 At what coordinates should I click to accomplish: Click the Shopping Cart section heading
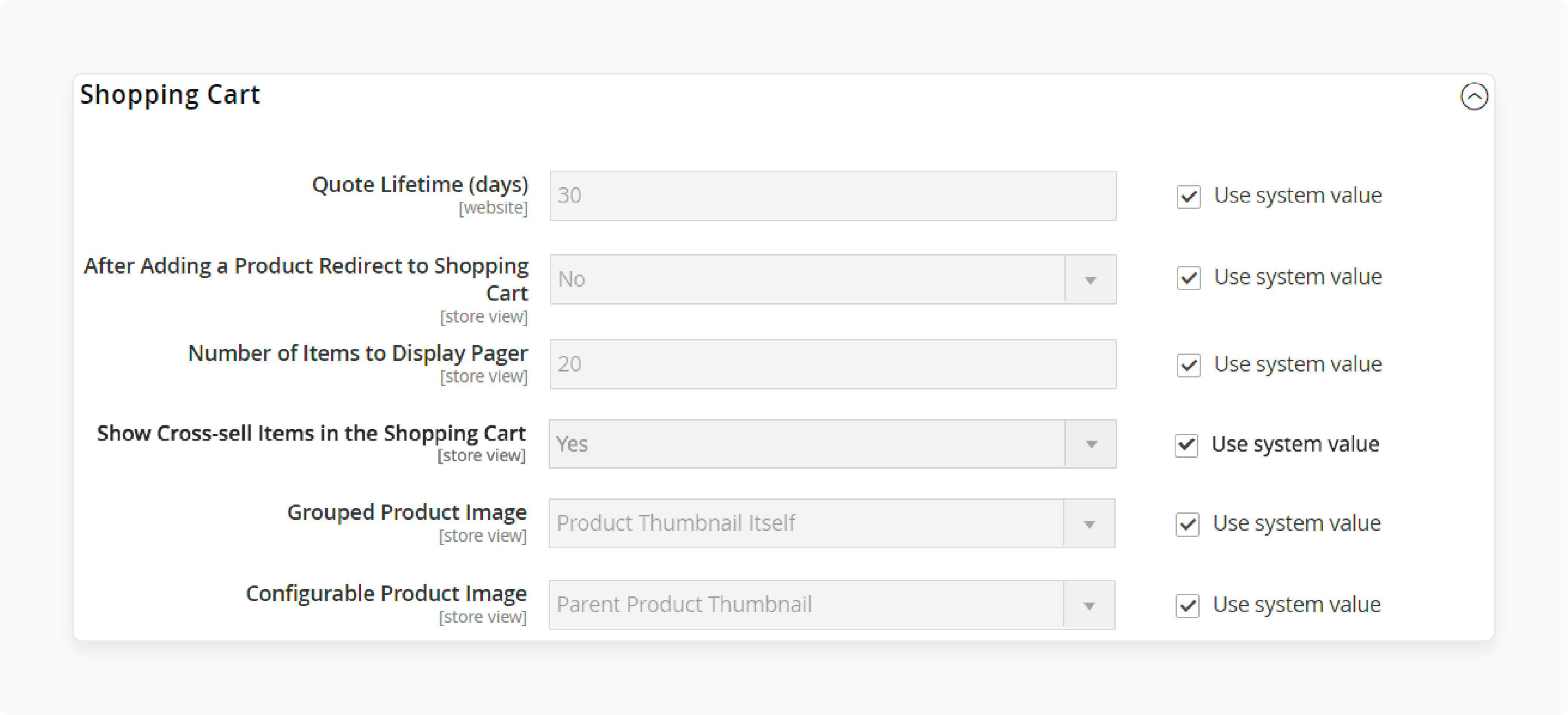coord(170,95)
